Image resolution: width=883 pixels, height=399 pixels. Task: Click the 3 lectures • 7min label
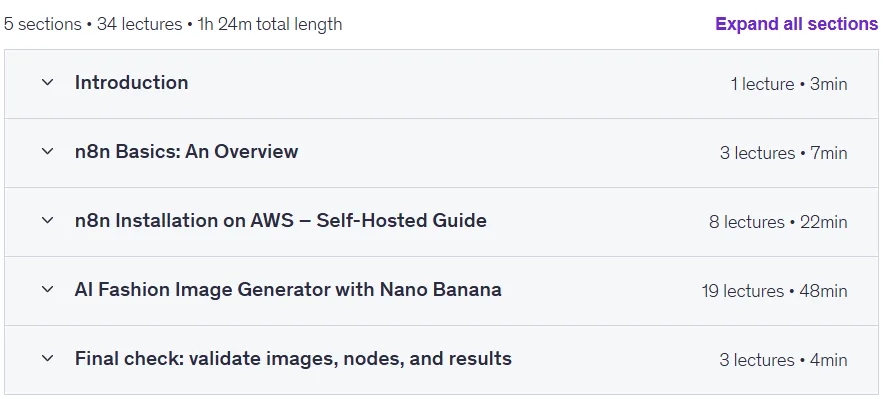point(783,153)
